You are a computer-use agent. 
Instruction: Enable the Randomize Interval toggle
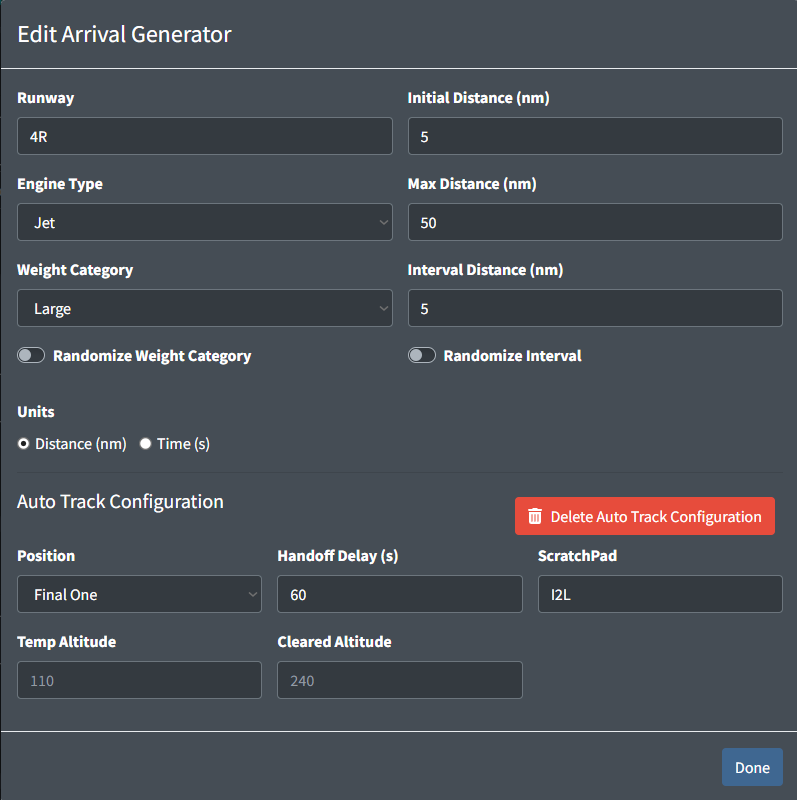tap(422, 355)
